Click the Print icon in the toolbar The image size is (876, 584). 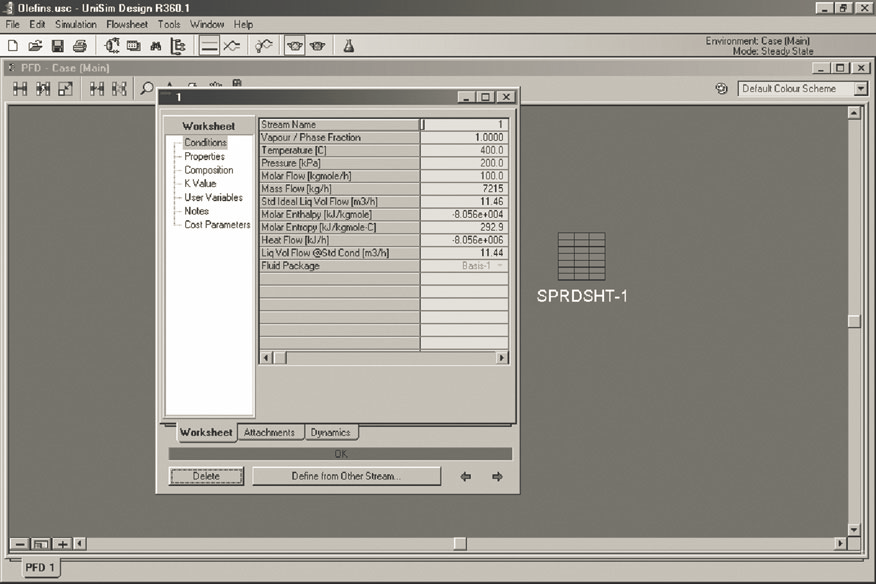point(79,46)
